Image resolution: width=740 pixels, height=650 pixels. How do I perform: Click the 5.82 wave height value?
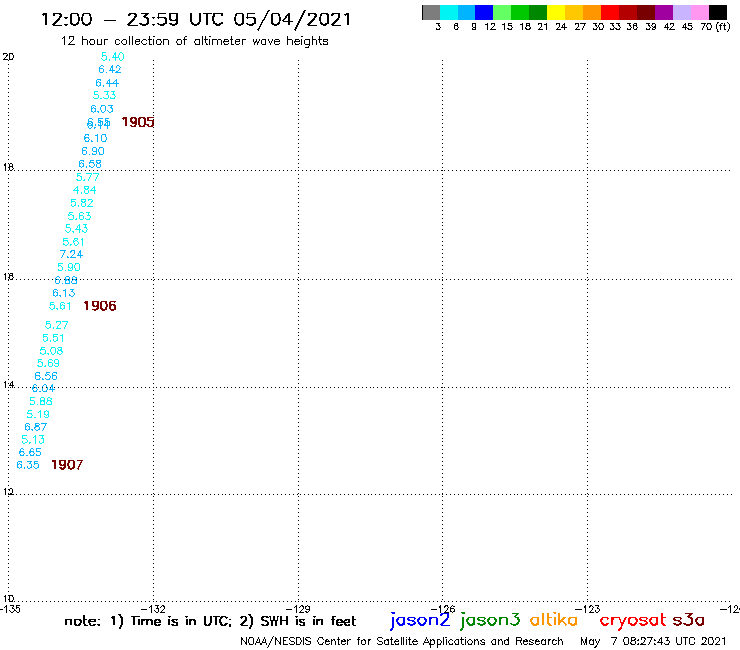(82, 203)
